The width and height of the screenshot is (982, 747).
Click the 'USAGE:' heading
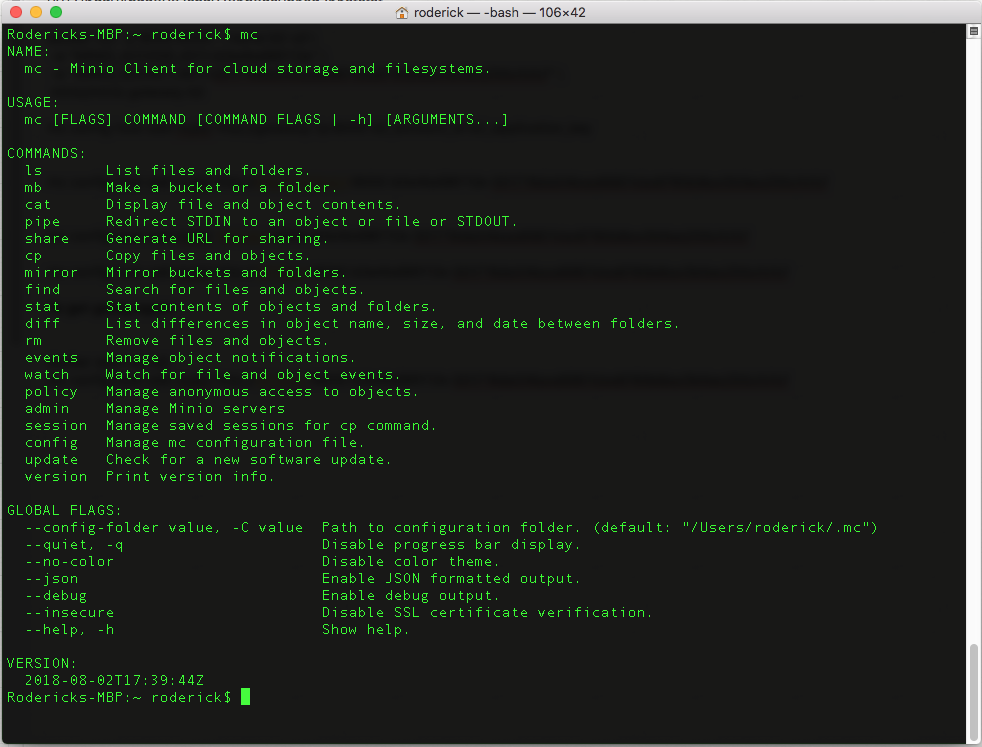pyautogui.click(x=33, y=102)
